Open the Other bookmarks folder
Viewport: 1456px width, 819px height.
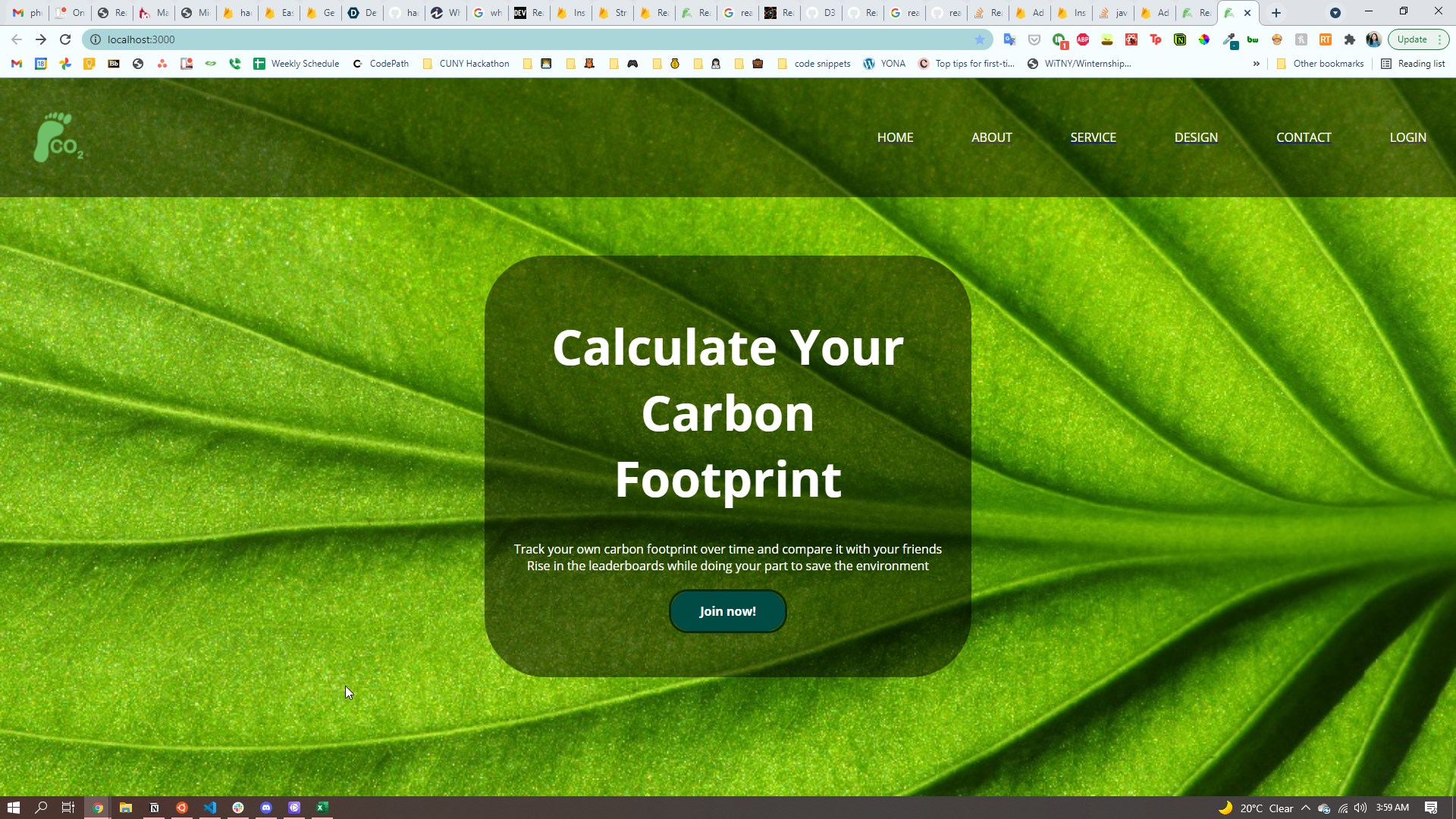point(1320,64)
